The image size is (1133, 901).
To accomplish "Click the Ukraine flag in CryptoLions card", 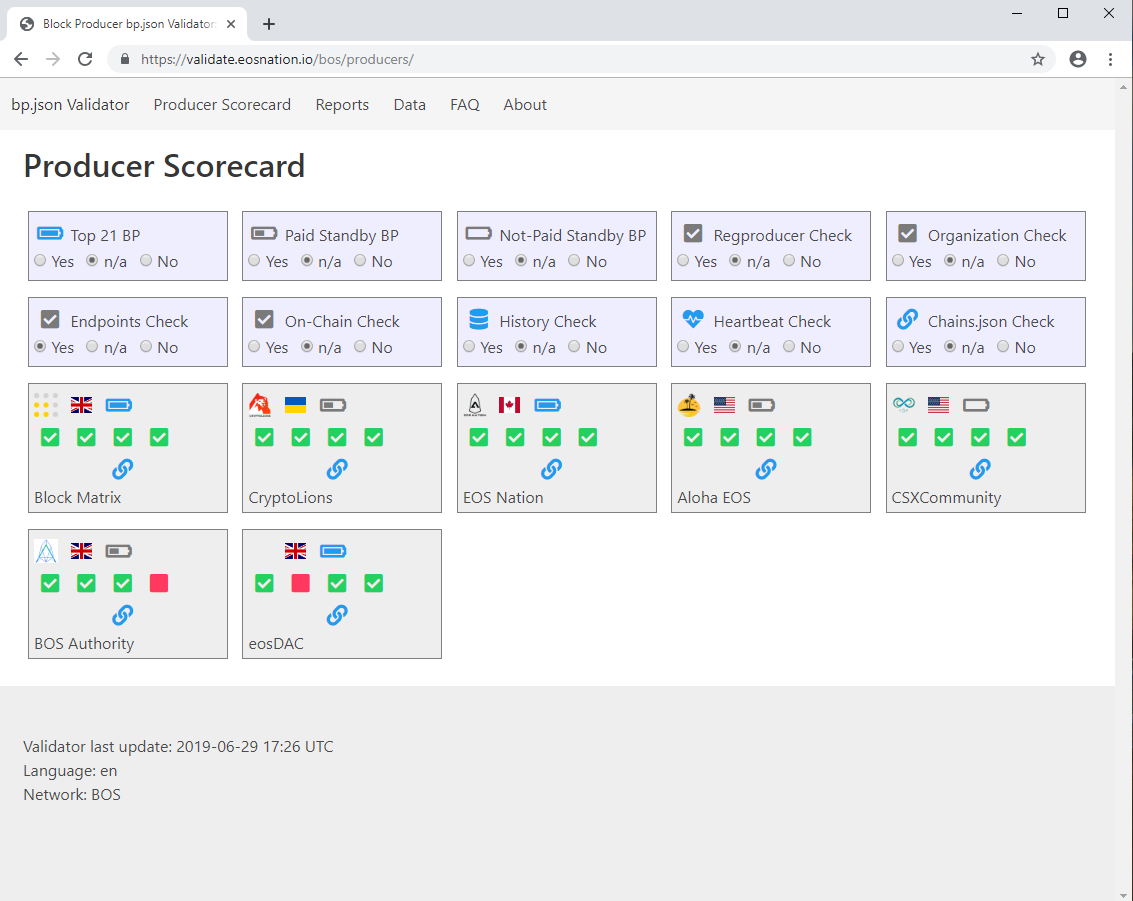I will pyautogui.click(x=296, y=405).
